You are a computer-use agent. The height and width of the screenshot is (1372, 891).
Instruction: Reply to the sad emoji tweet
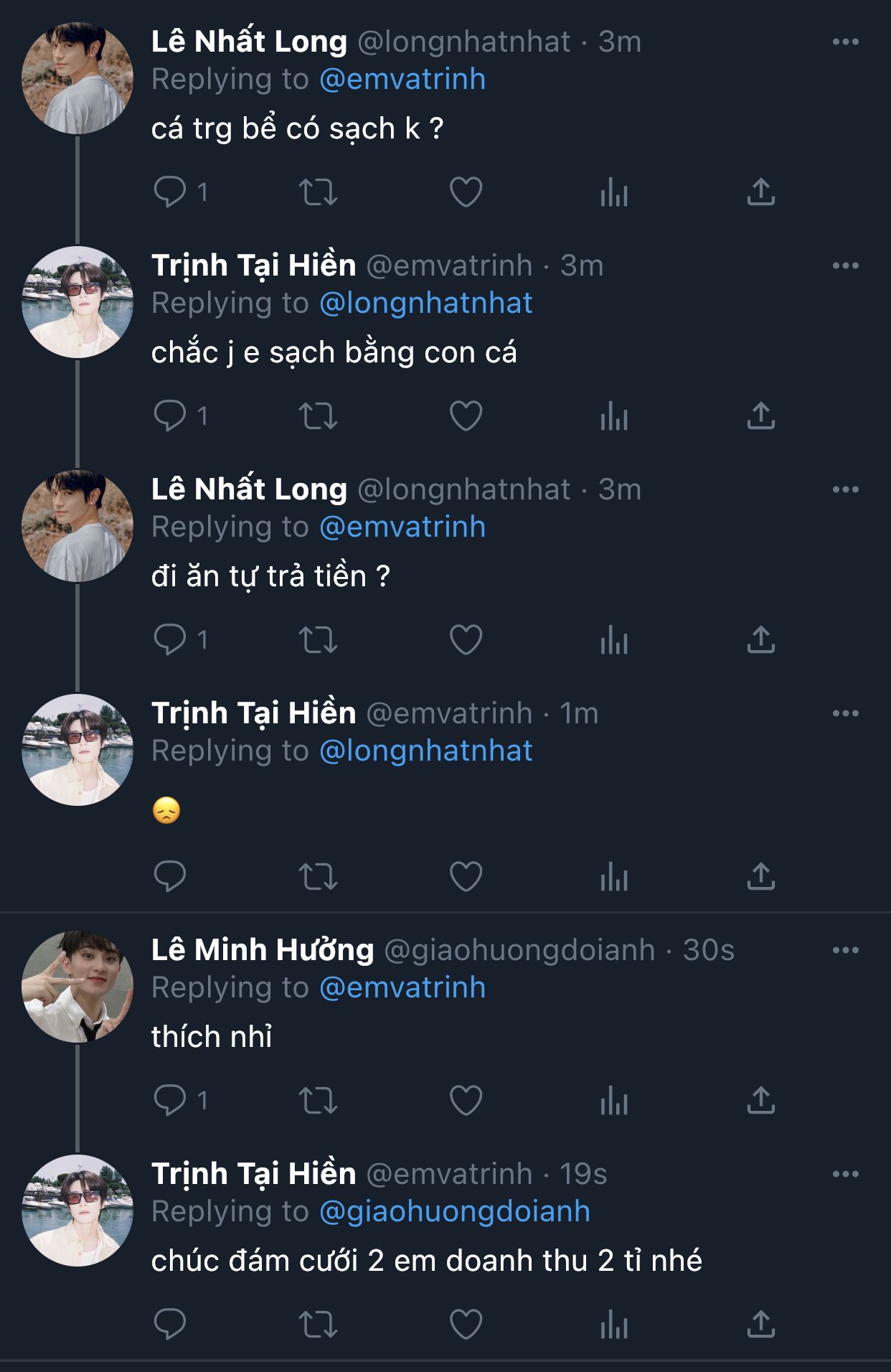click(x=170, y=877)
